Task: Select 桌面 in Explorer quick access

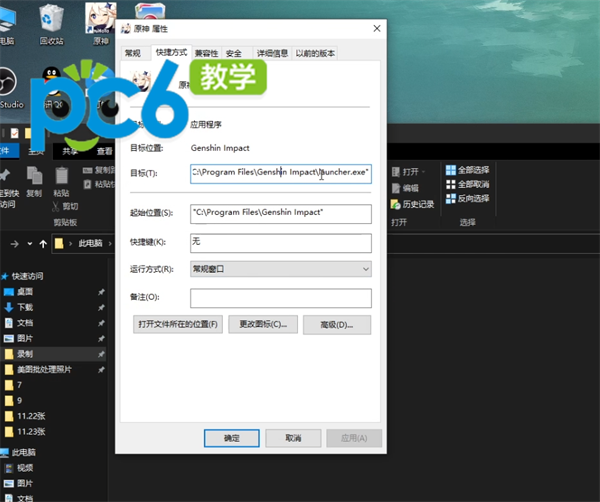Action: (x=25, y=292)
